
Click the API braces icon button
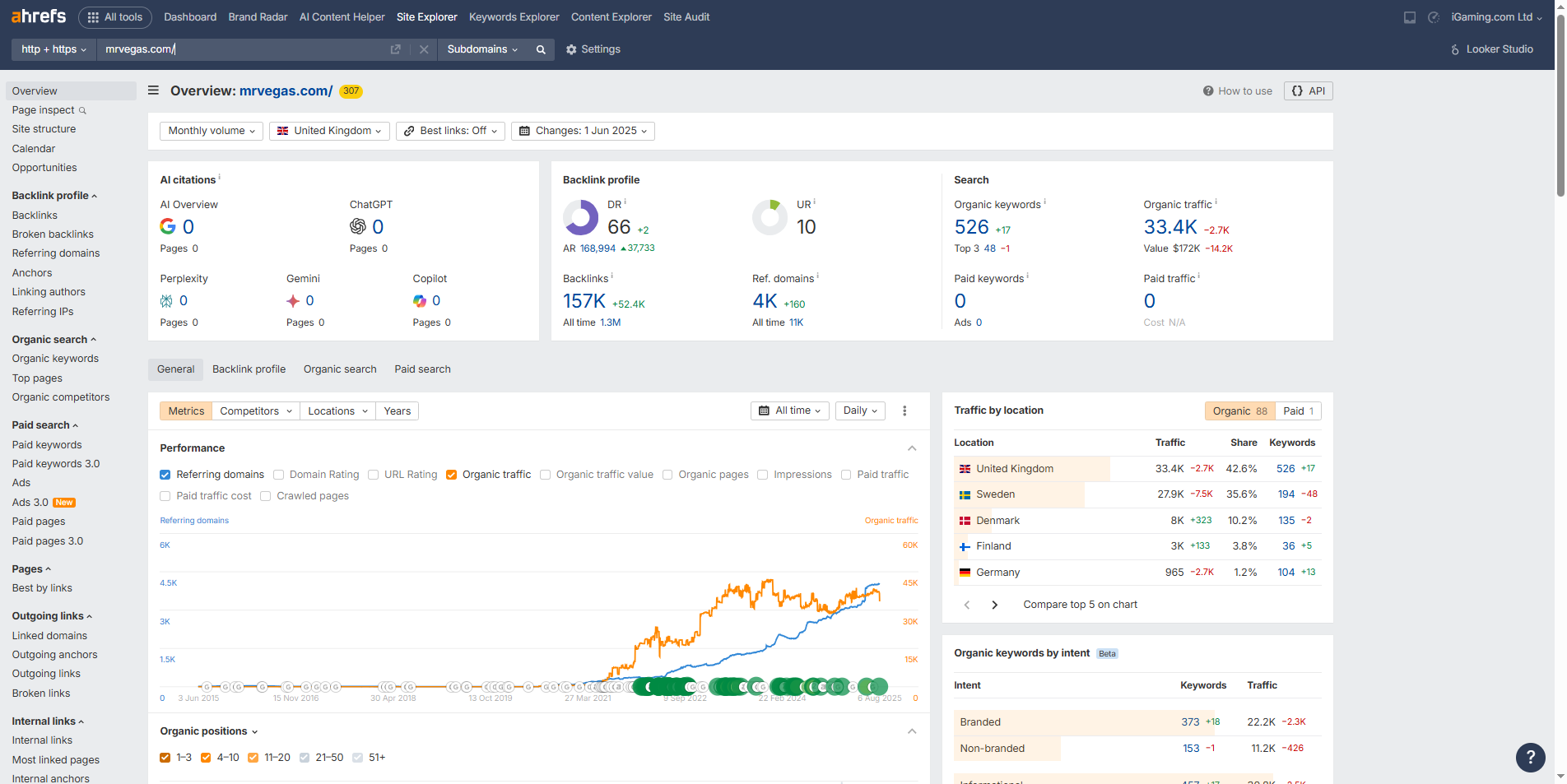coord(1308,90)
